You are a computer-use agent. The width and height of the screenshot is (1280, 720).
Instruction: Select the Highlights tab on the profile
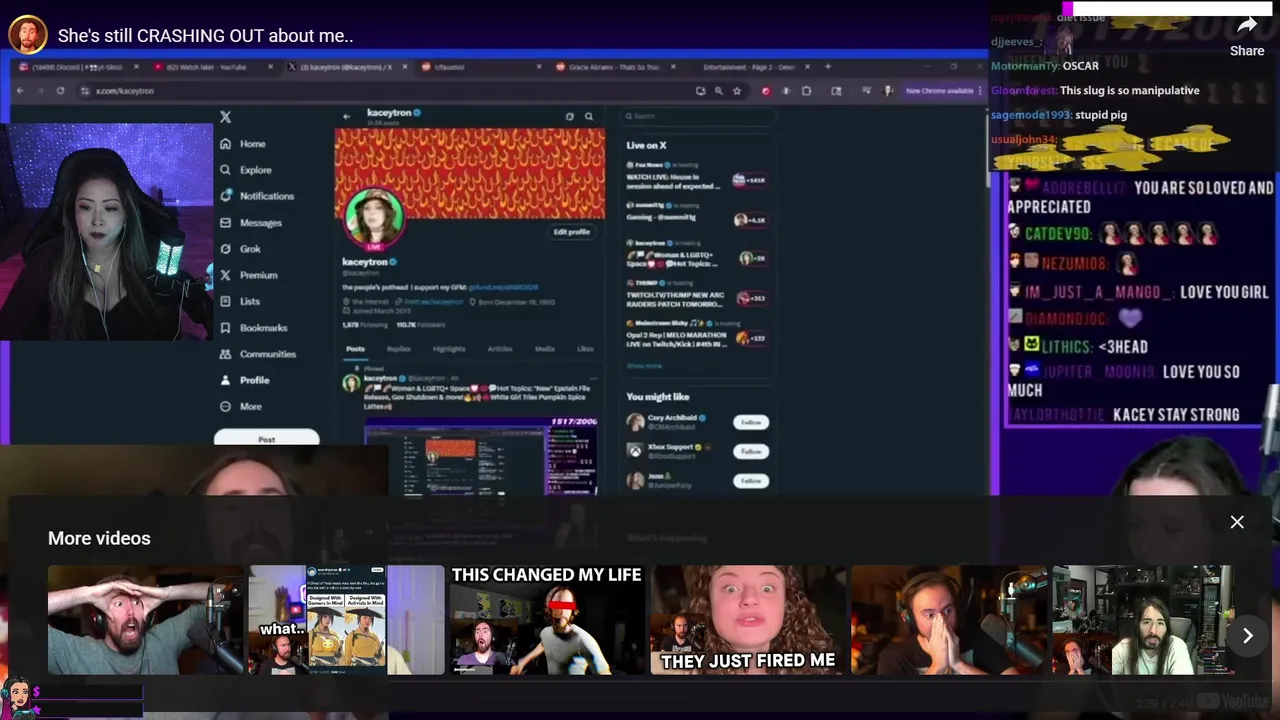click(449, 349)
